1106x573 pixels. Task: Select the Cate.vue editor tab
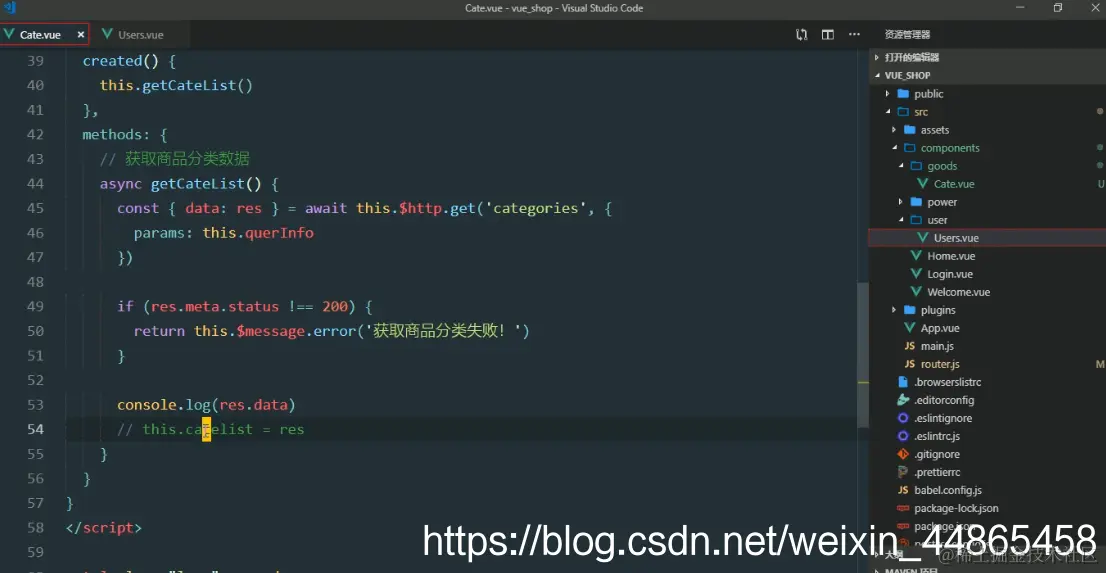point(44,35)
